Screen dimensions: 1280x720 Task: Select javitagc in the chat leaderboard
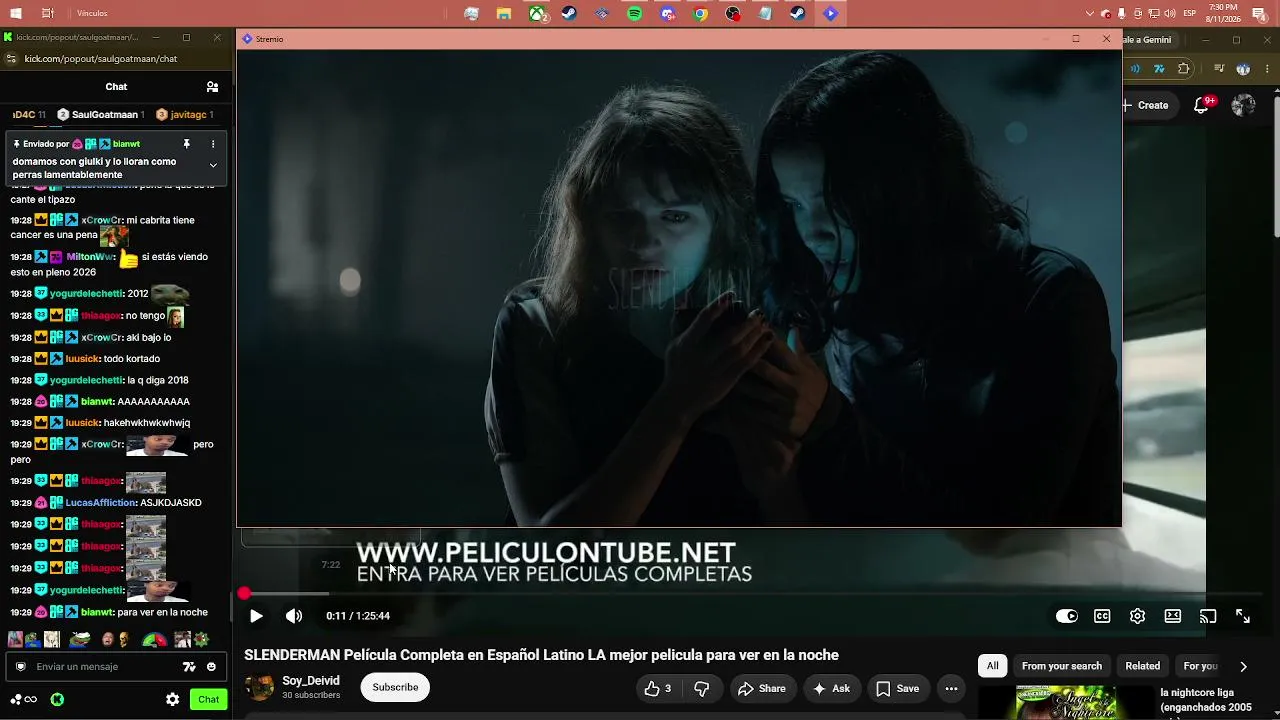coord(185,115)
